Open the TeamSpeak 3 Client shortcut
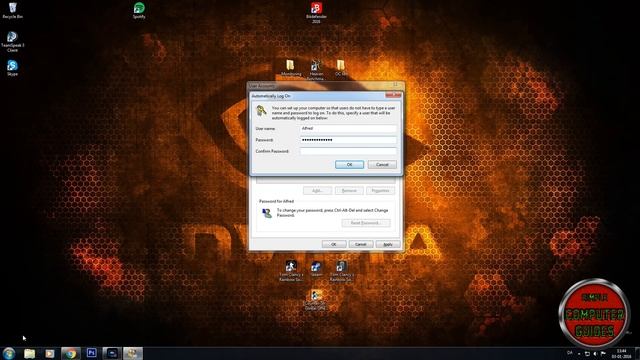Screen dimensions: 640x360 pos(13,42)
